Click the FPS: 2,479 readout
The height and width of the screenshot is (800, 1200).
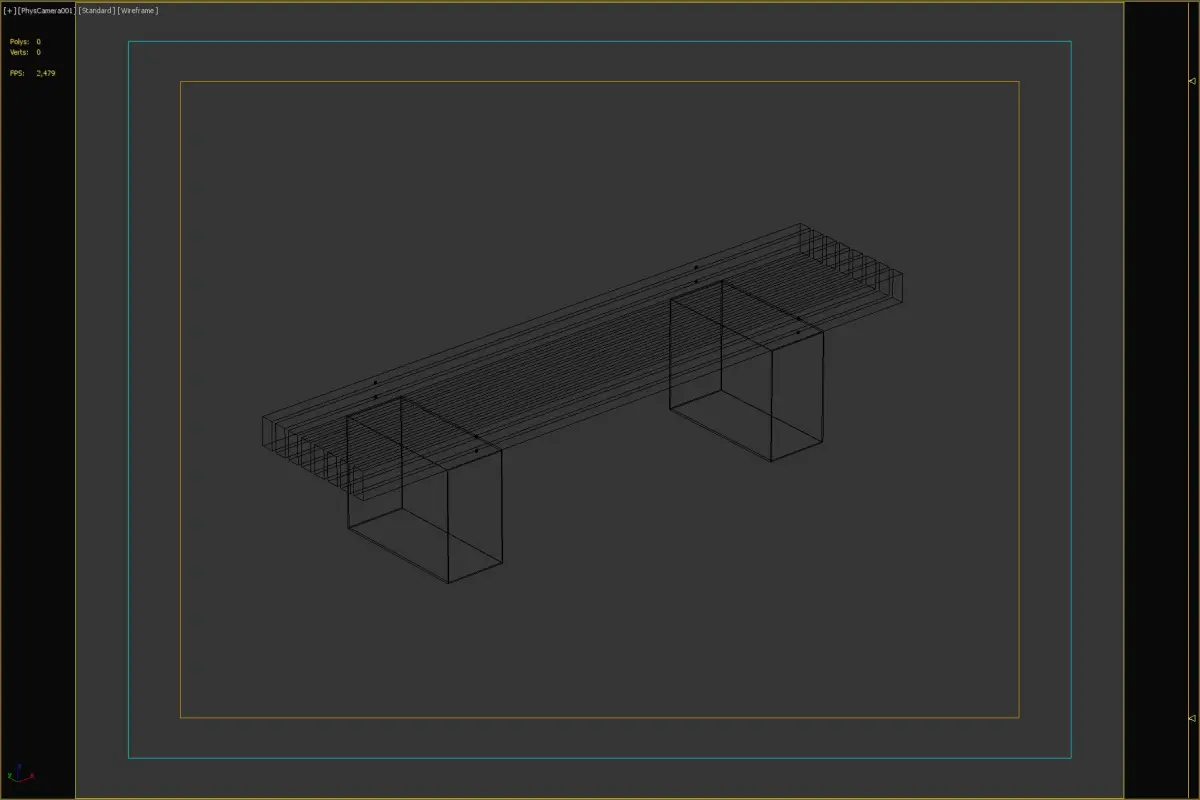pyautogui.click(x=32, y=73)
